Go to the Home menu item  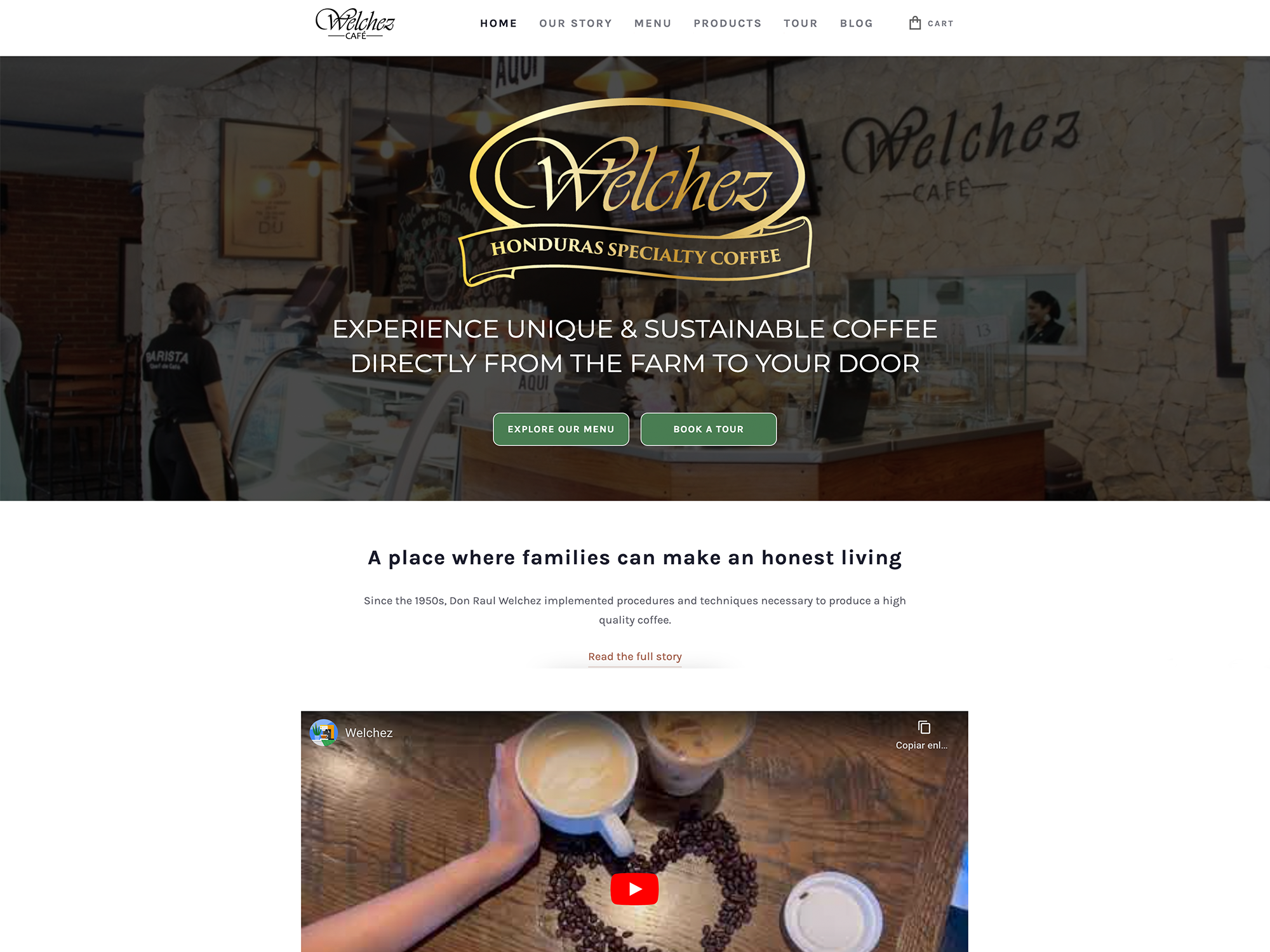[498, 23]
